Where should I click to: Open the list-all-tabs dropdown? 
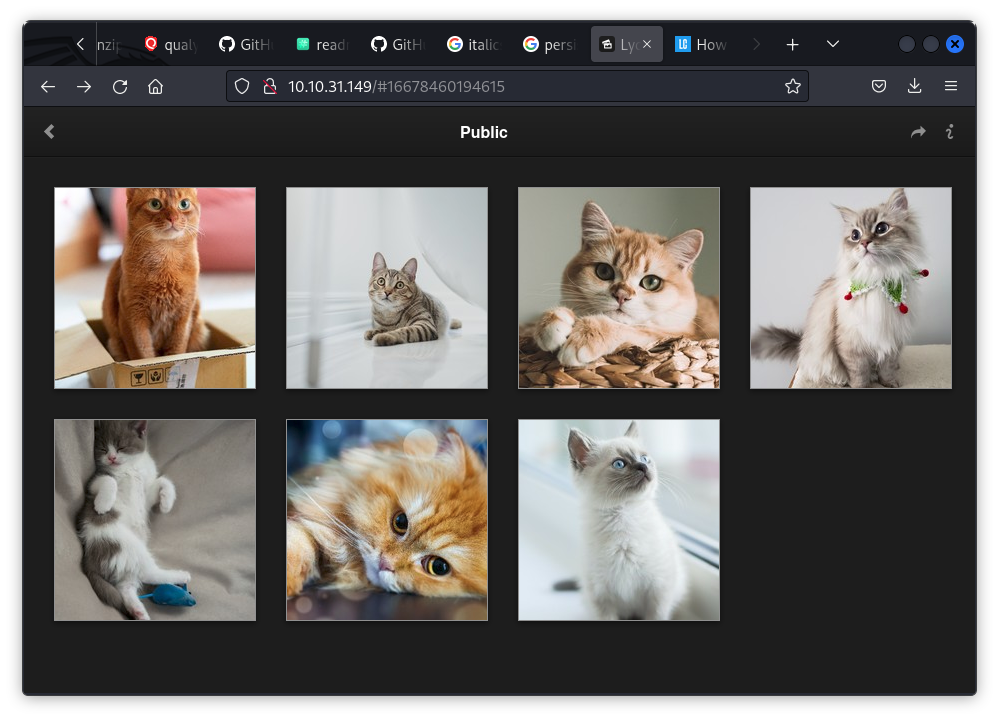[x=832, y=44]
